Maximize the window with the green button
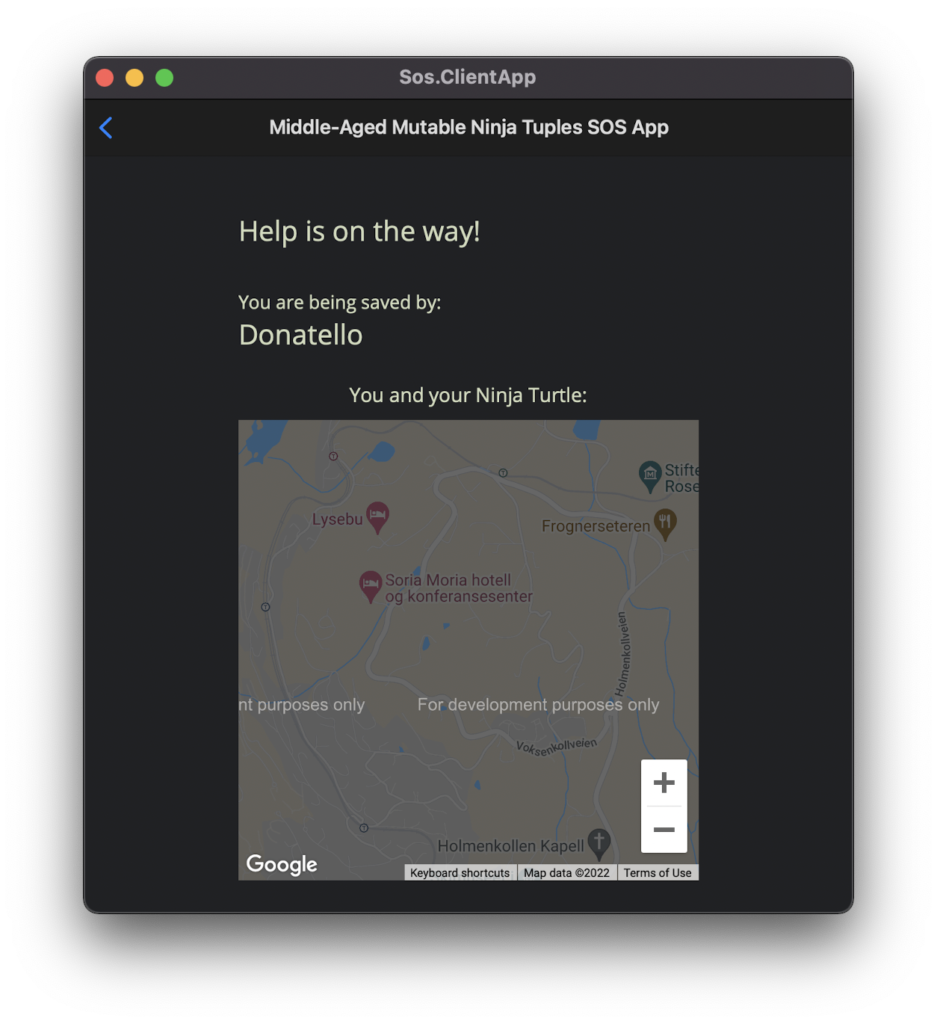 [165, 78]
